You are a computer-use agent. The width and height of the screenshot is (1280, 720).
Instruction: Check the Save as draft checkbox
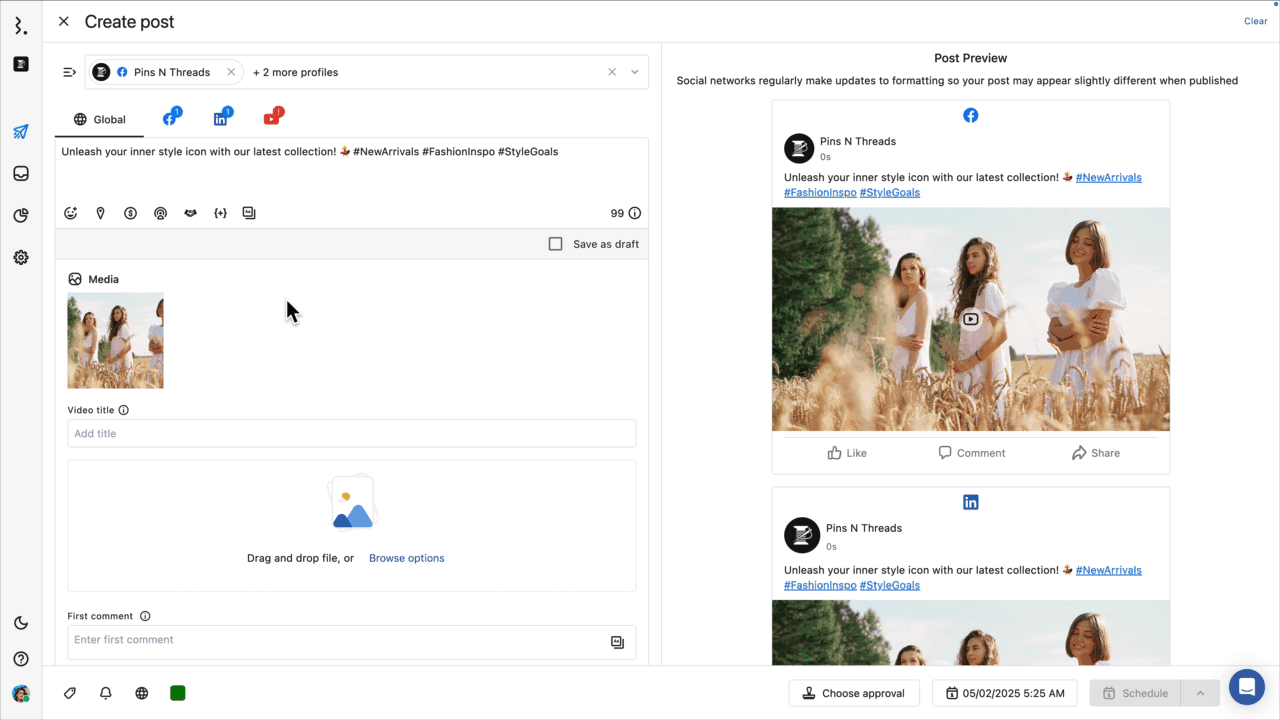pyautogui.click(x=556, y=244)
